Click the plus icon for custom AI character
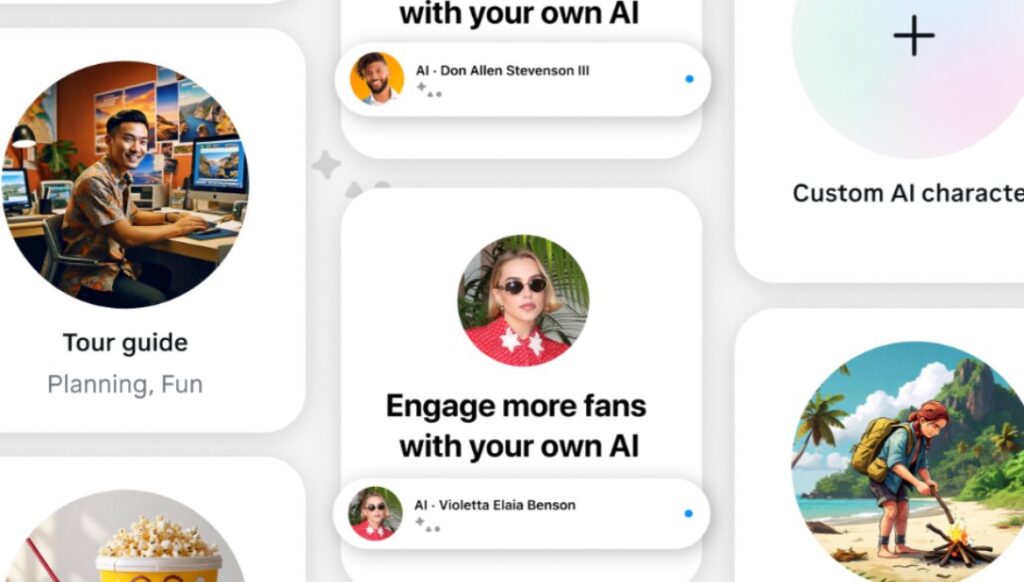The width and height of the screenshot is (1024, 582). tap(914, 35)
